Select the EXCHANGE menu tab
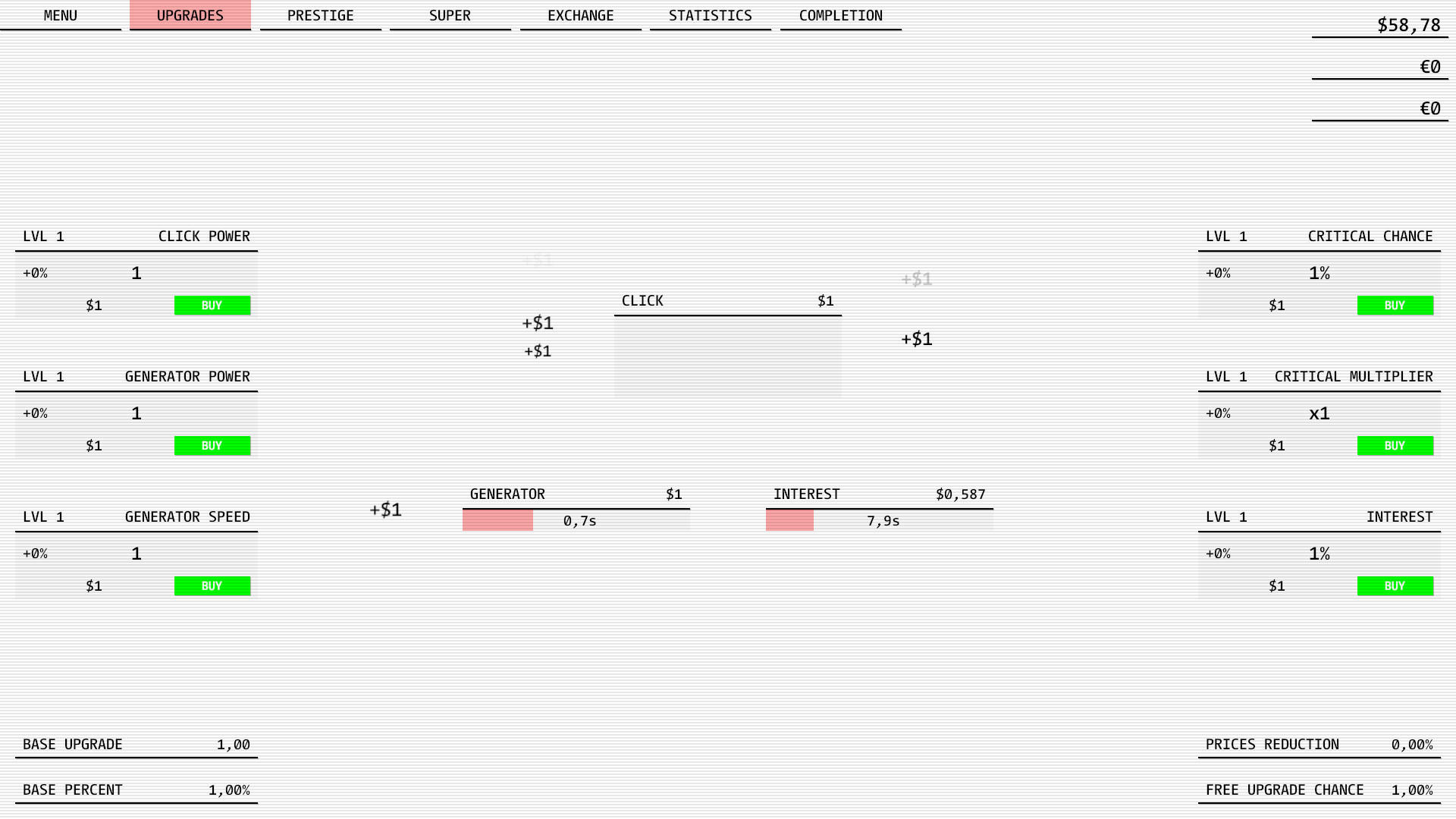The width and height of the screenshot is (1456, 819). (x=580, y=15)
